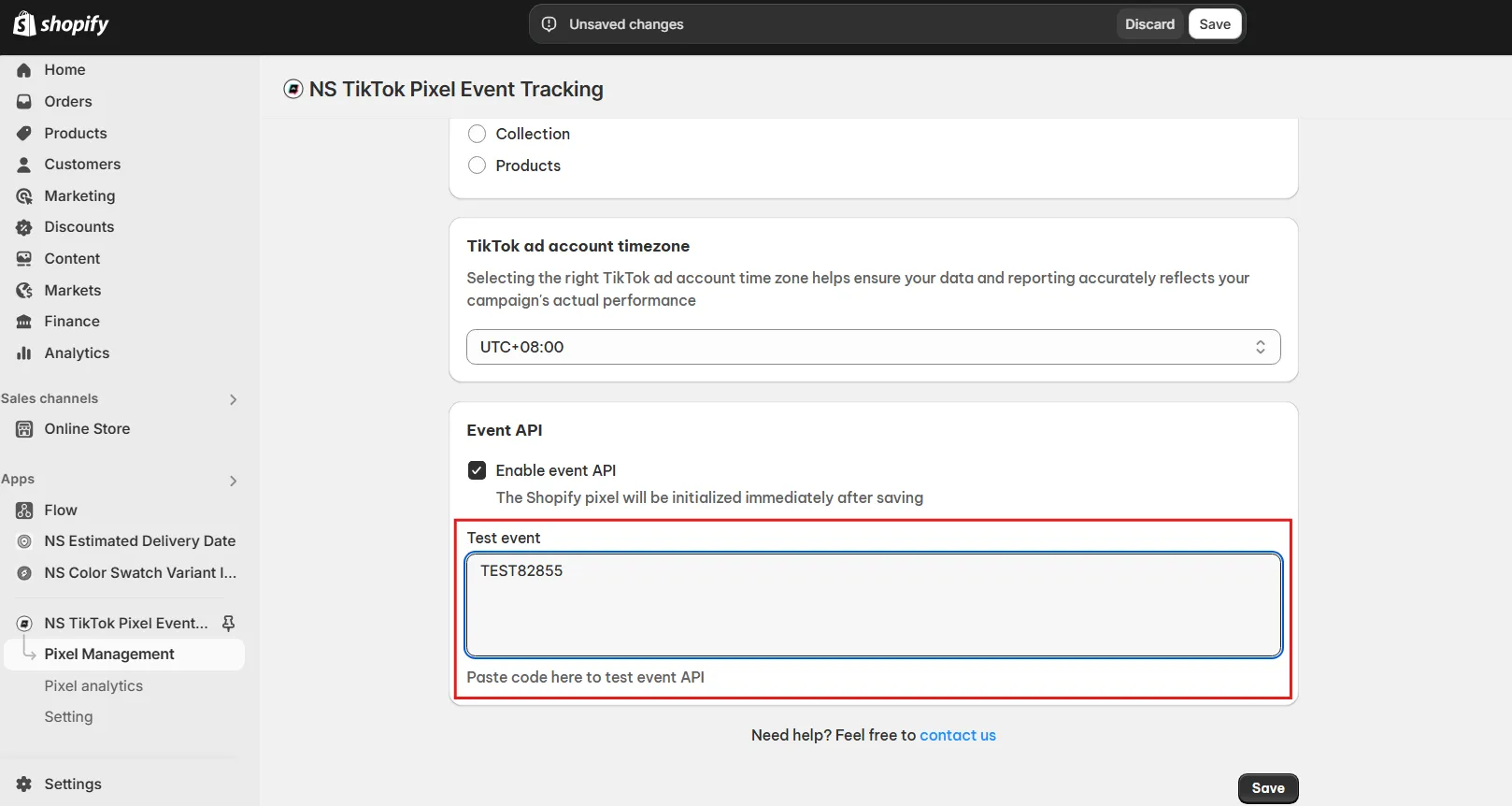
Task: Click the Settings gear icon
Action: [24, 784]
